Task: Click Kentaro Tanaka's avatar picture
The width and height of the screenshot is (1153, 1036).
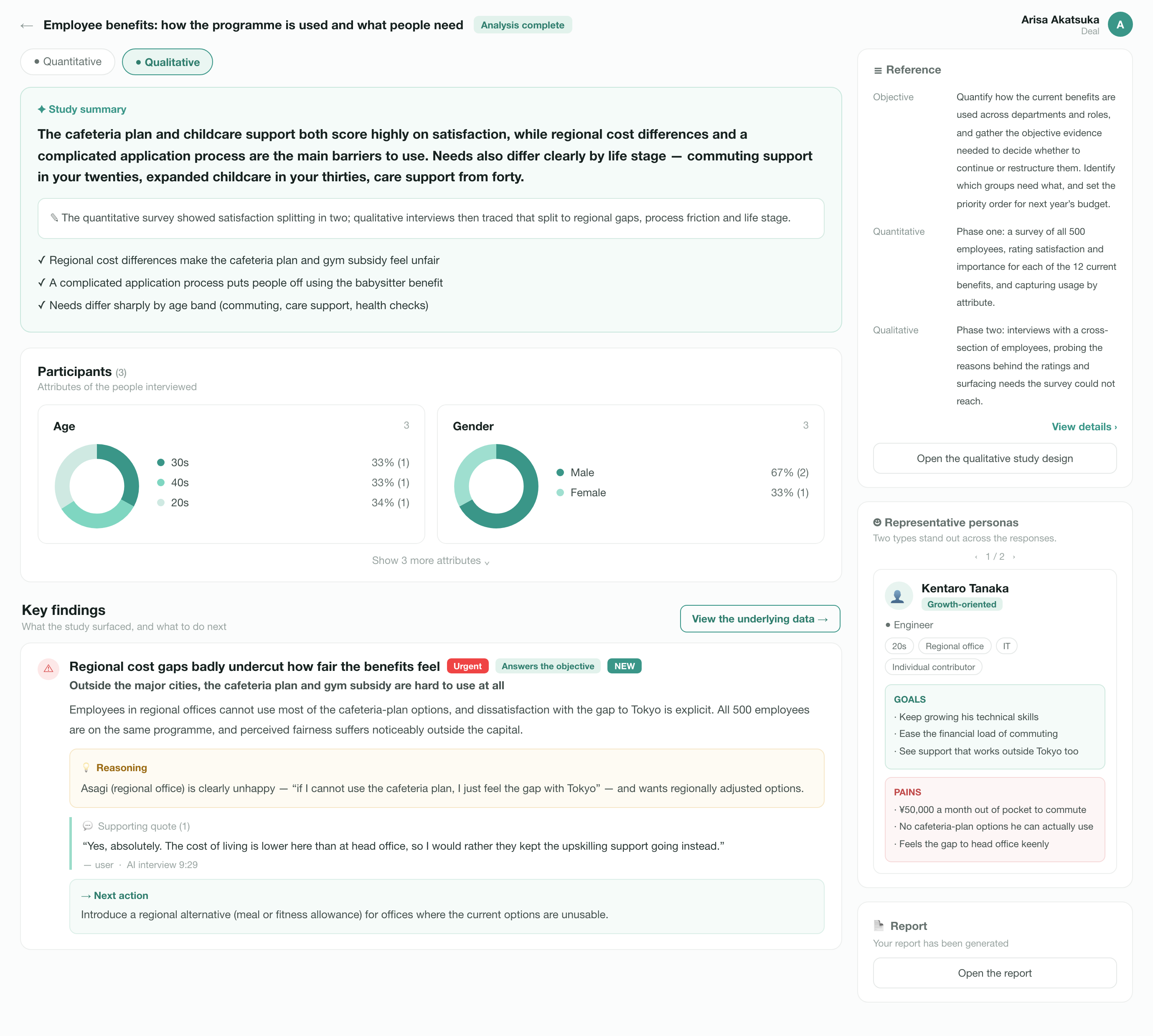Action: 899,595
